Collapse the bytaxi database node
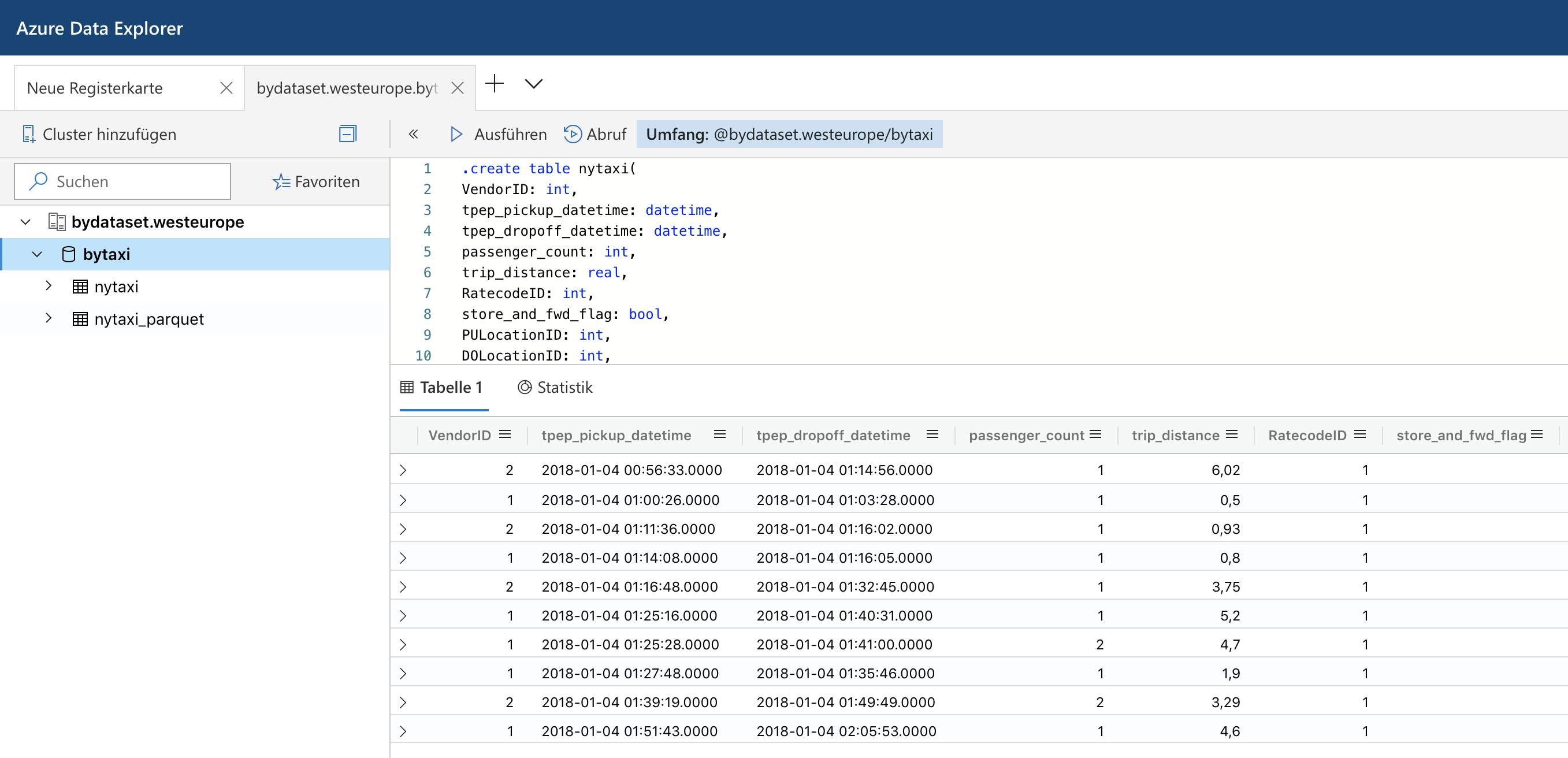This screenshot has width=1568, height=758. pos(37,254)
